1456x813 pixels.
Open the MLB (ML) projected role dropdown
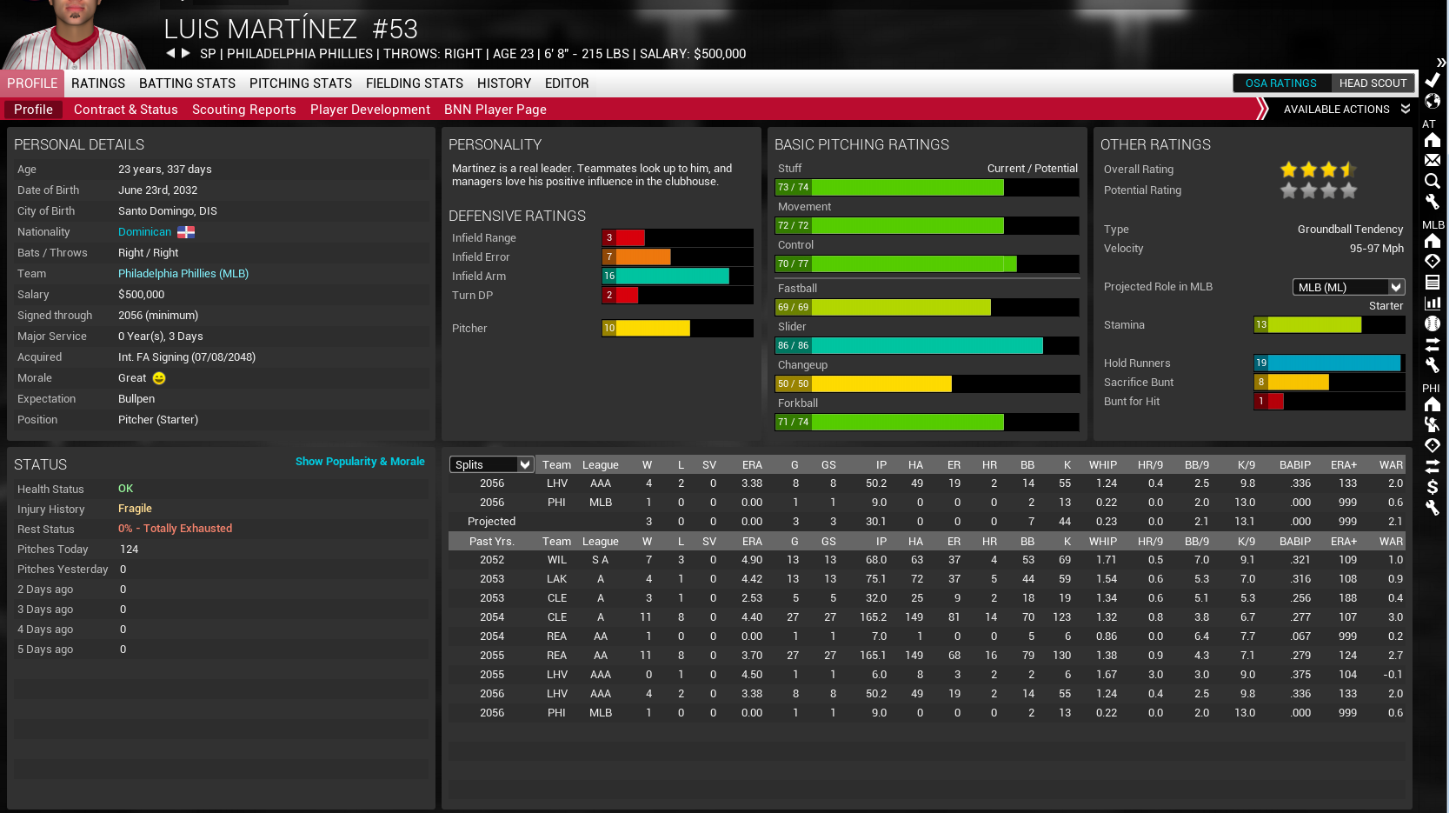(x=1348, y=287)
